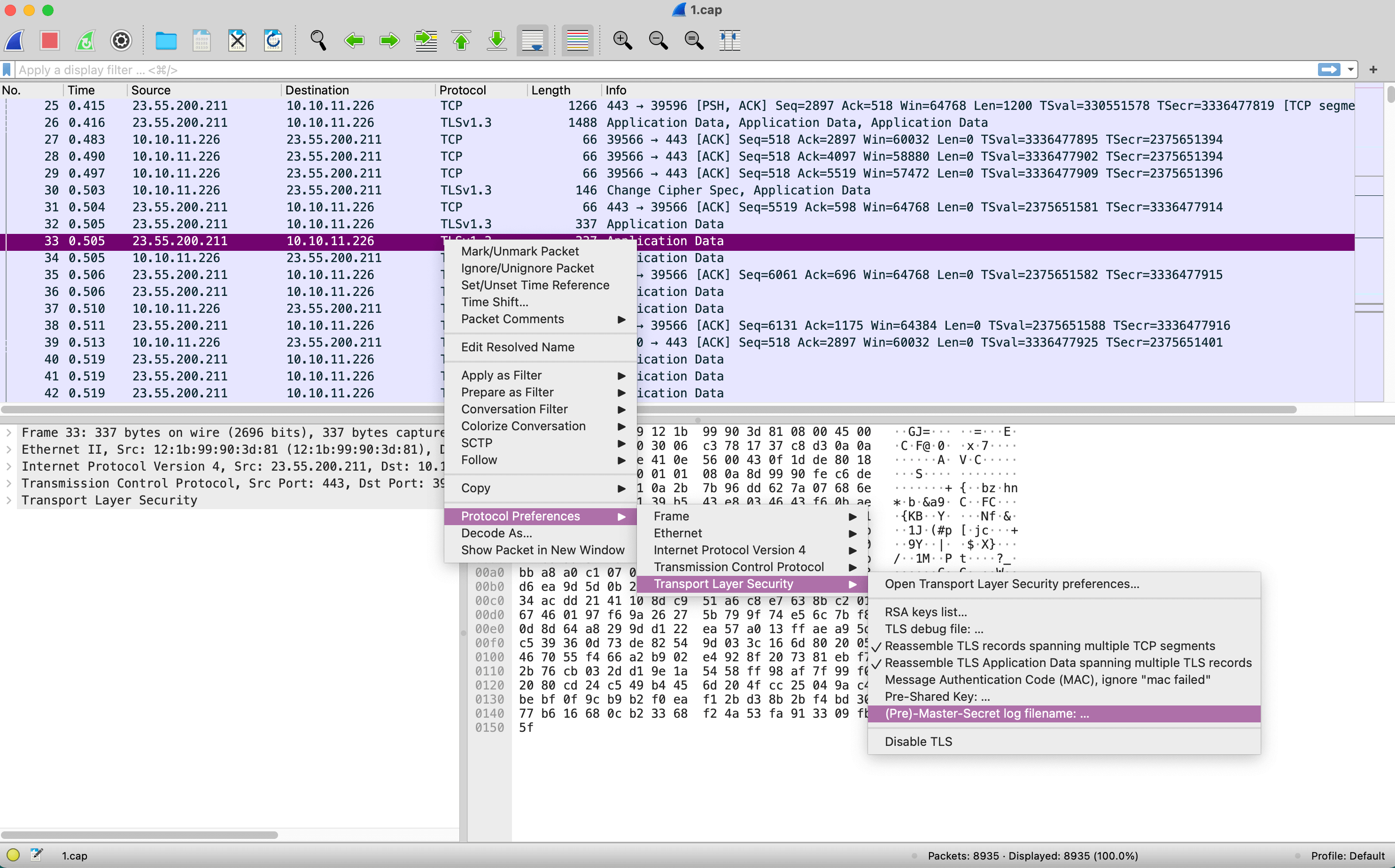1395x868 pixels.
Task: Open Conversation Filter submenu
Action: (540, 409)
